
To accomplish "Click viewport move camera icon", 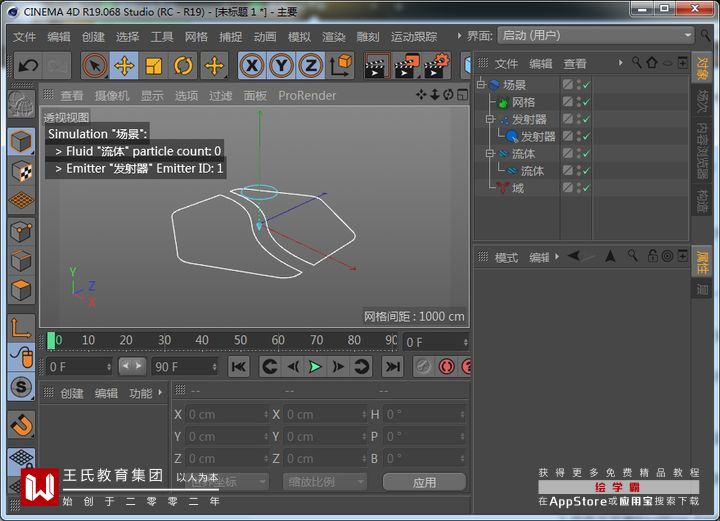I will click(421, 95).
